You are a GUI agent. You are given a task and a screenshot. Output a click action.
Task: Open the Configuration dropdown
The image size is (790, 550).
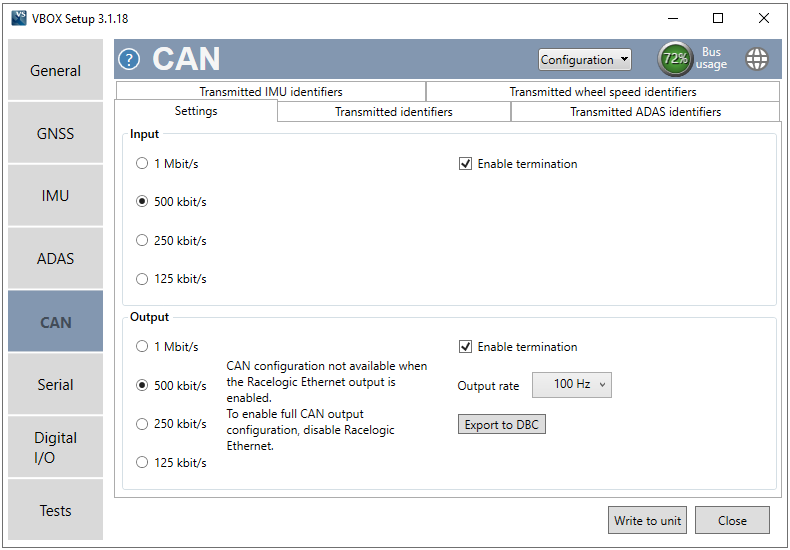584,59
